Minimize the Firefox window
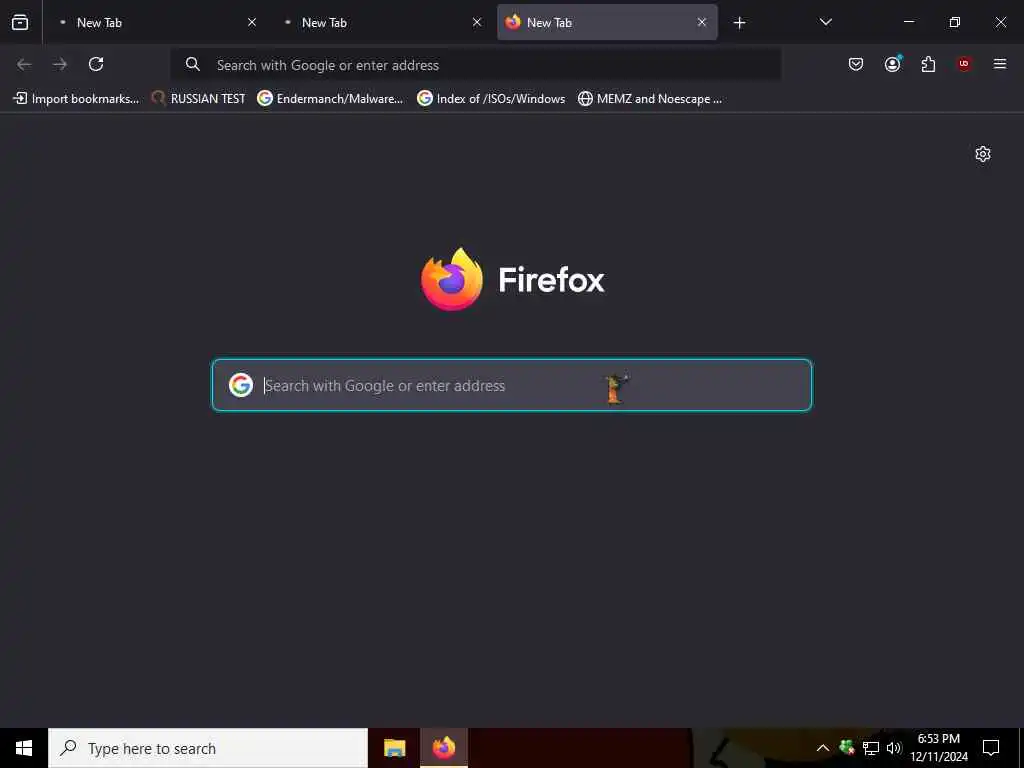 (x=908, y=22)
